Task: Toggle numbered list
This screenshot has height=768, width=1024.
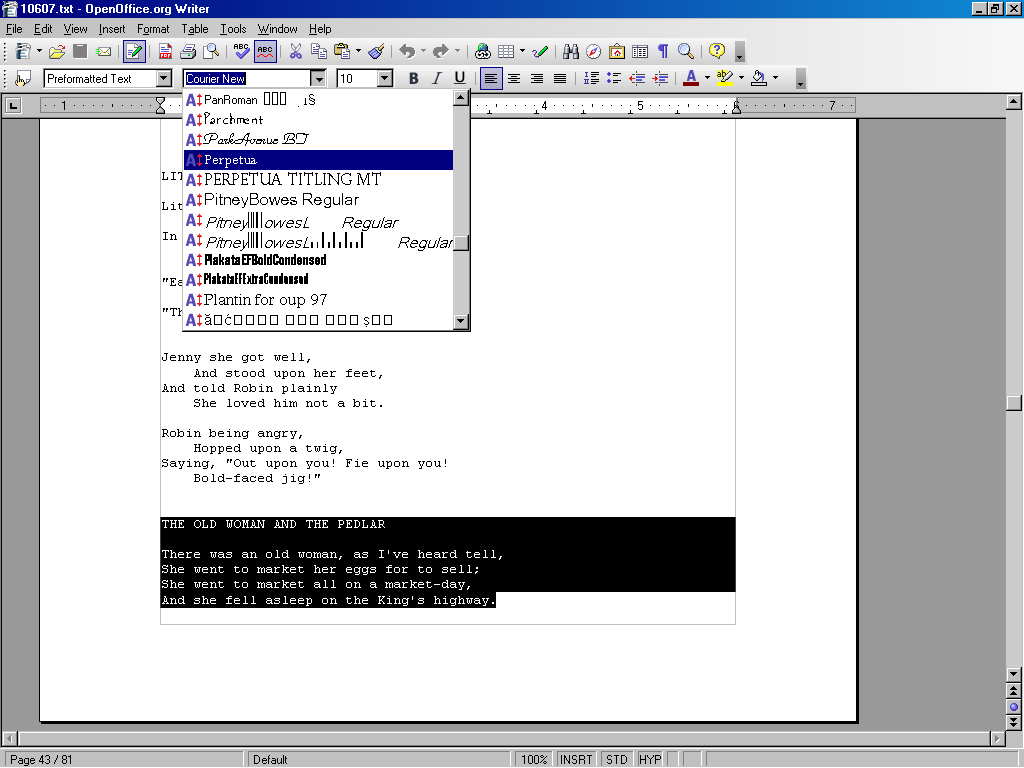Action: [x=591, y=78]
